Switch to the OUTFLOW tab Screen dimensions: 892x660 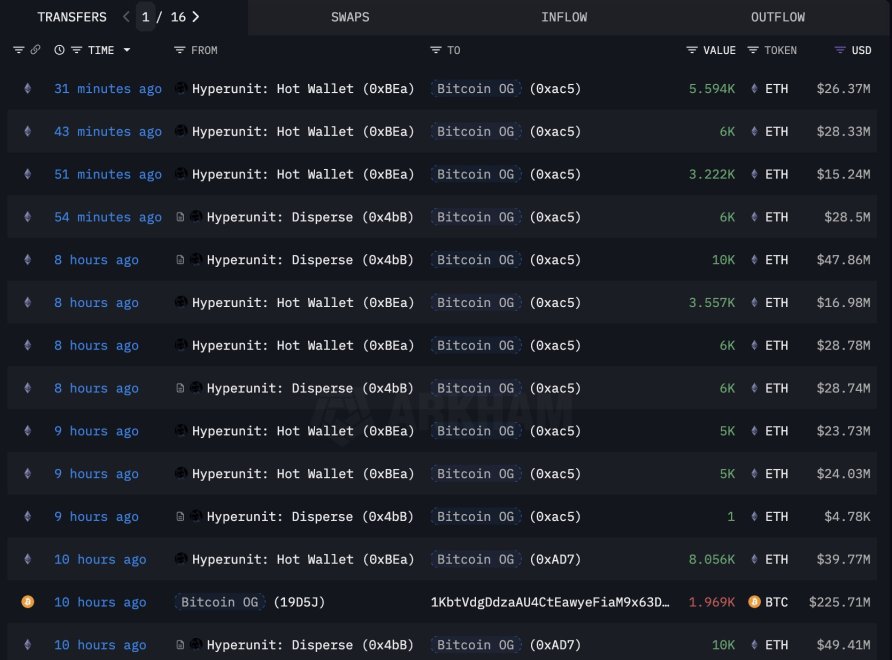click(x=778, y=16)
